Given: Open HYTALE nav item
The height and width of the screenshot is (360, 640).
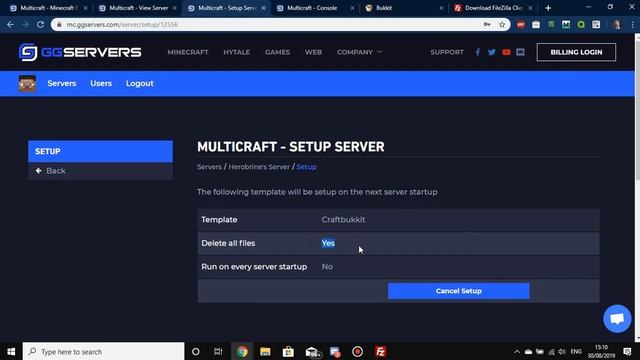Looking at the screenshot, I should coord(237,52).
